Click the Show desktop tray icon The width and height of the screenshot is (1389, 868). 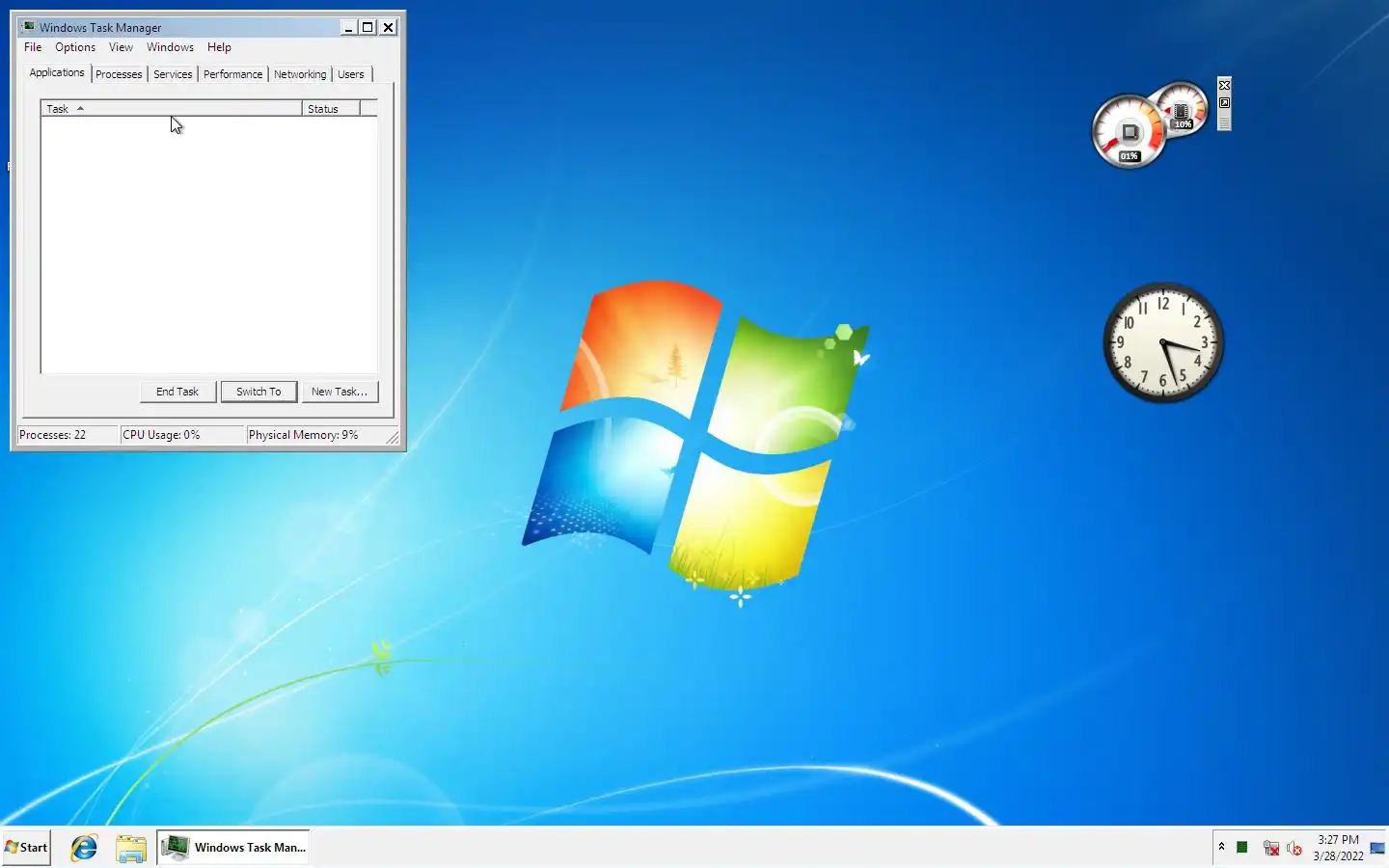[1377, 848]
